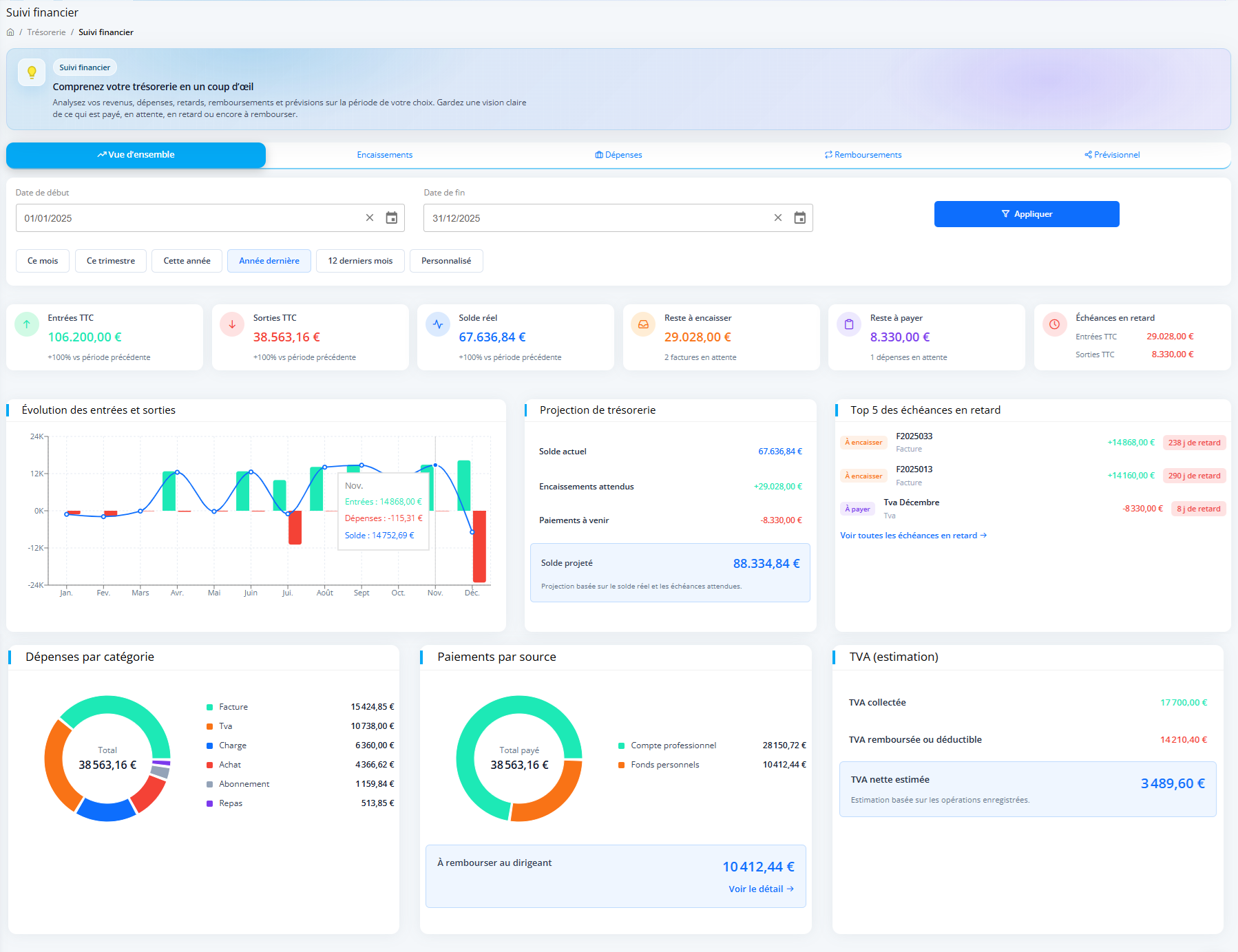Click the Entrées TTC amount 106.200,00 €
This screenshot has width=1238, height=952.
pos(85,337)
